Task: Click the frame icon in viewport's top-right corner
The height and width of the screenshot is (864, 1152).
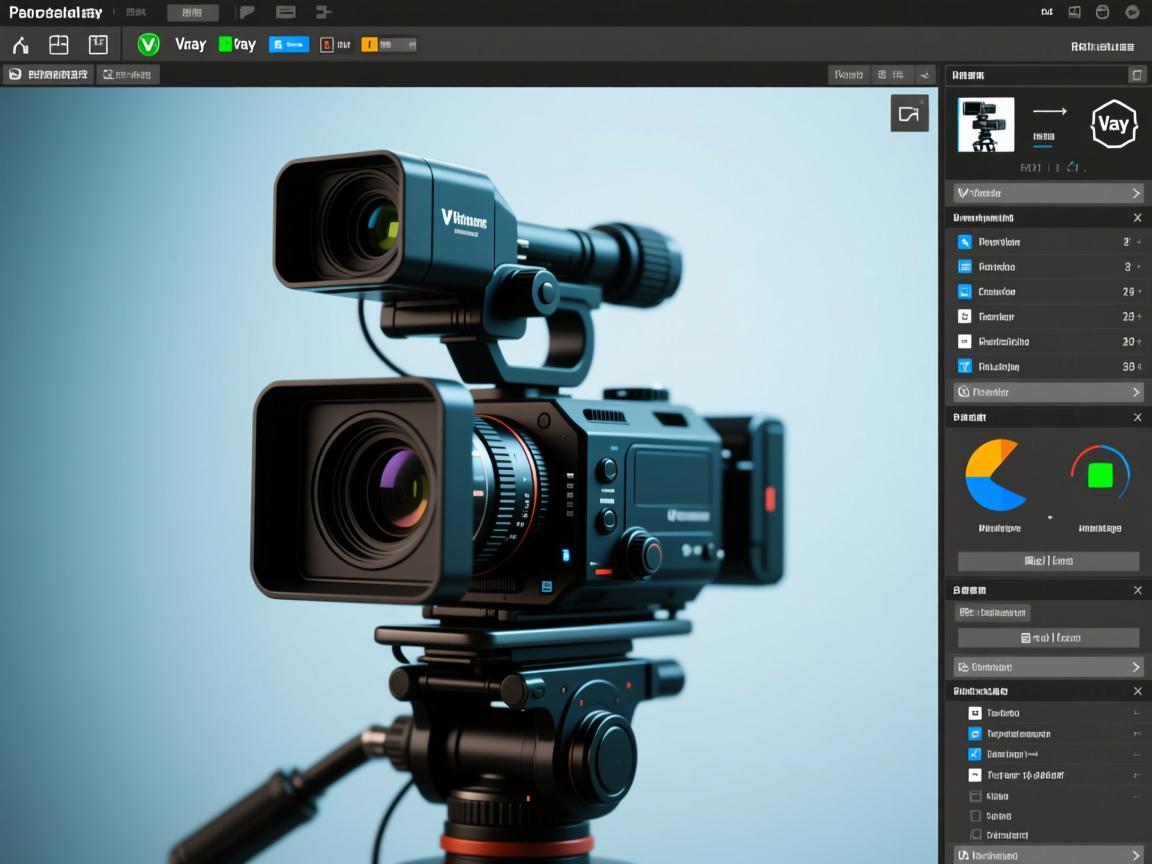Action: tap(909, 114)
